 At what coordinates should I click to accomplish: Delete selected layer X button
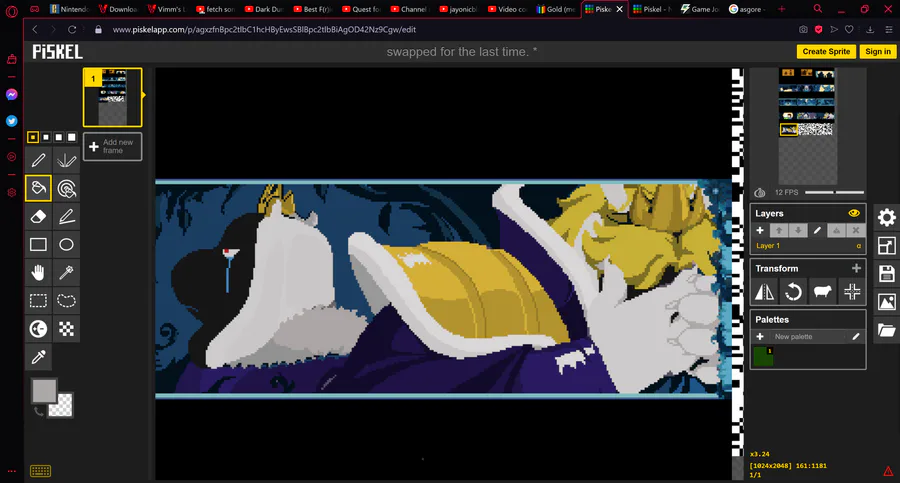pyautogui.click(x=855, y=230)
